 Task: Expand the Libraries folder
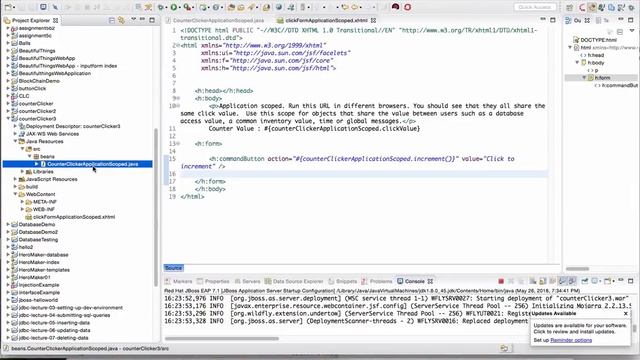pos(22,171)
